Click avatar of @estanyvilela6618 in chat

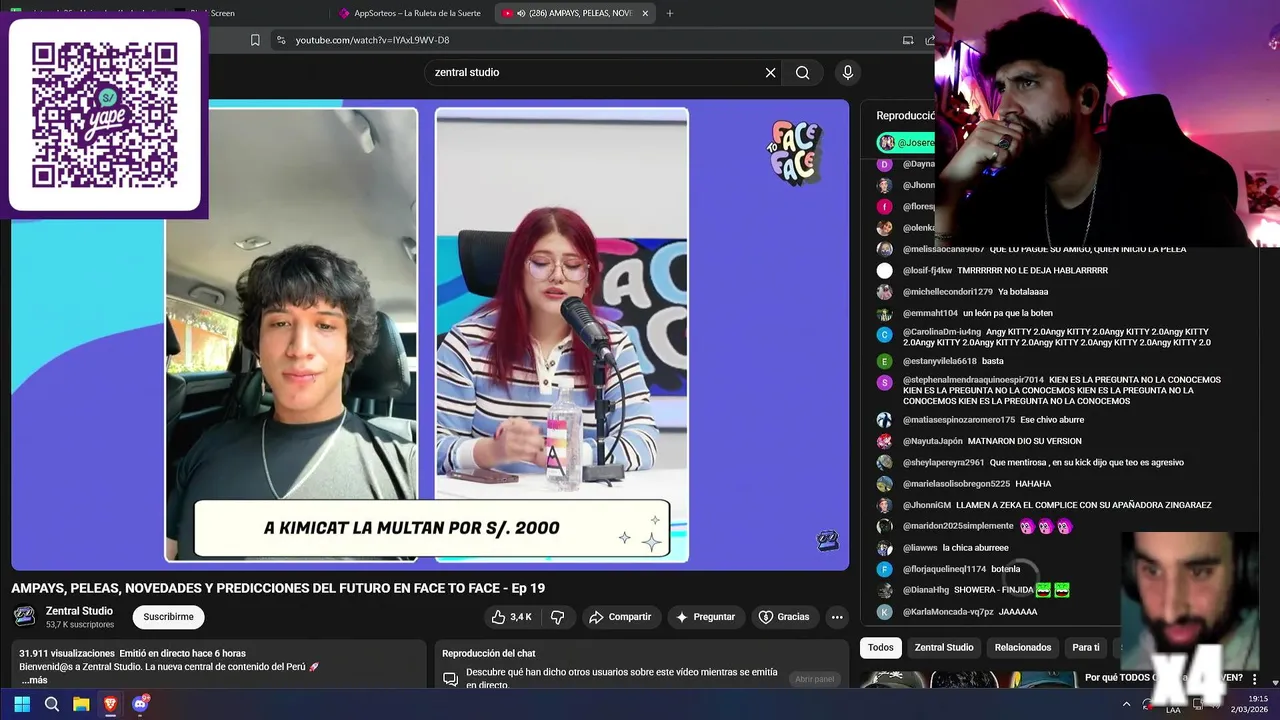coord(884,361)
